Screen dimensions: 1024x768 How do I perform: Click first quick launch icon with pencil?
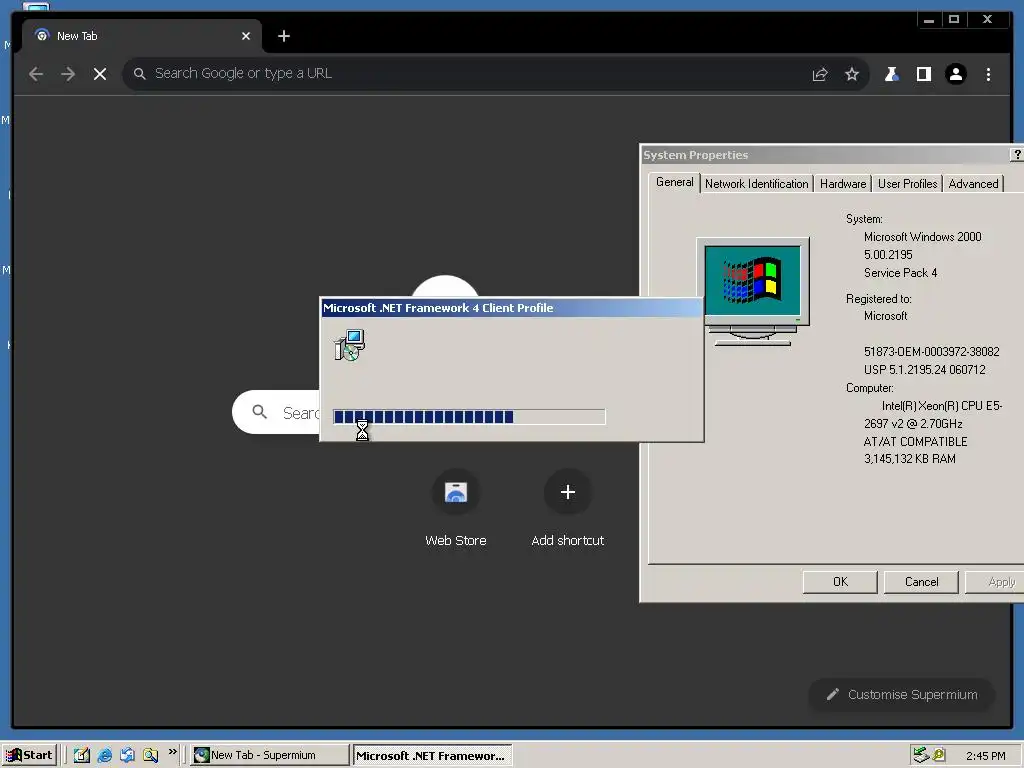82,755
